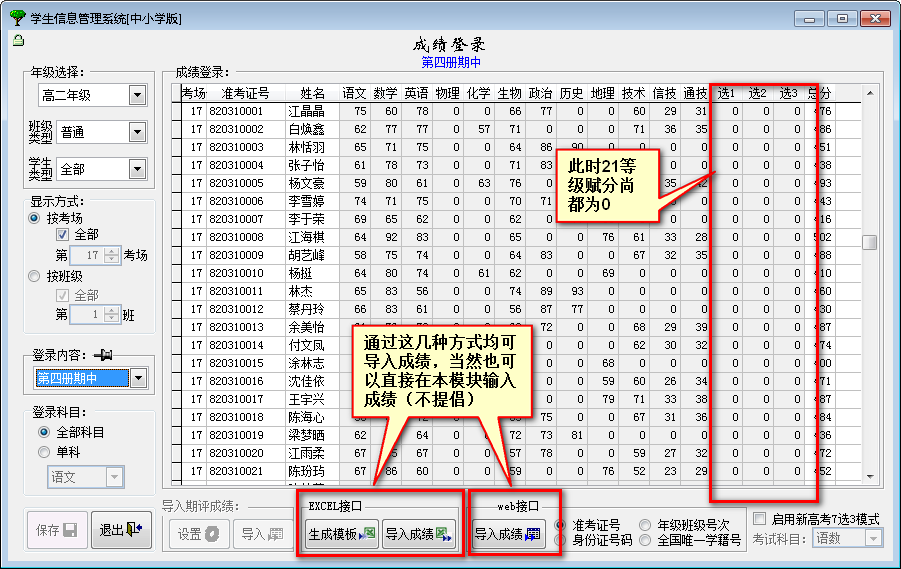The image size is (901, 569).
Task: Open the 班级类型 普通 dropdown
Action: (x=137, y=132)
